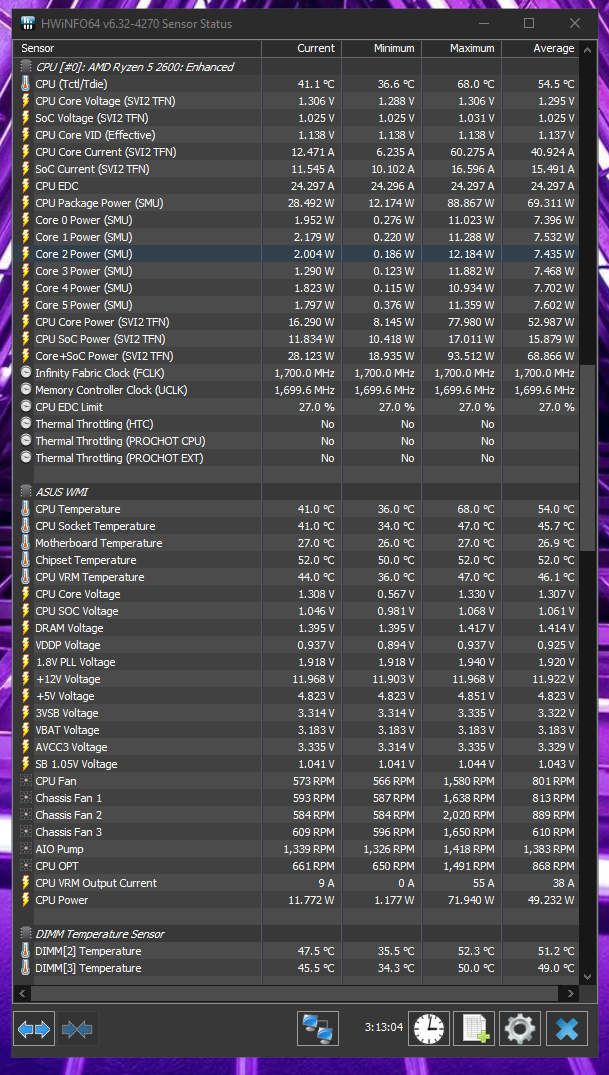Select the CPU EDC row
This screenshot has width=609, height=1075.
[x=296, y=186]
